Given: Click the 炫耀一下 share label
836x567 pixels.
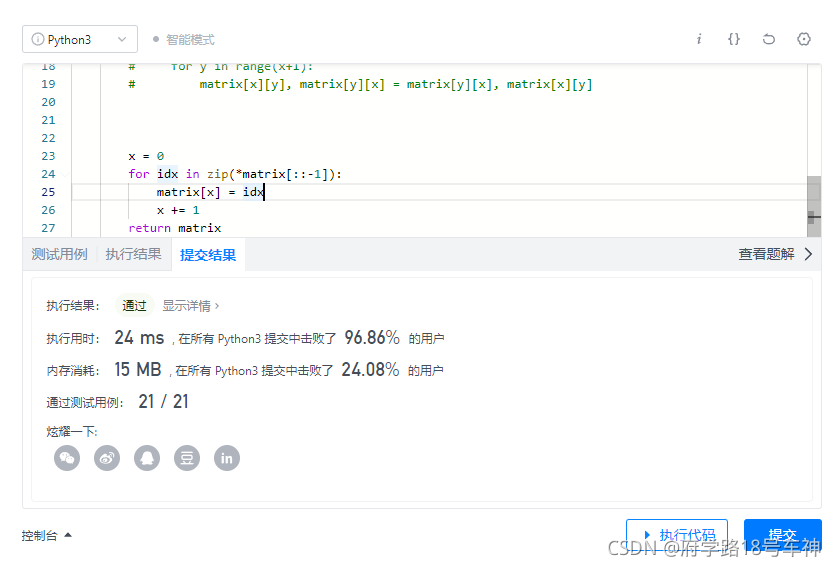Looking at the screenshot, I should pyautogui.click(x=71, y=432).
